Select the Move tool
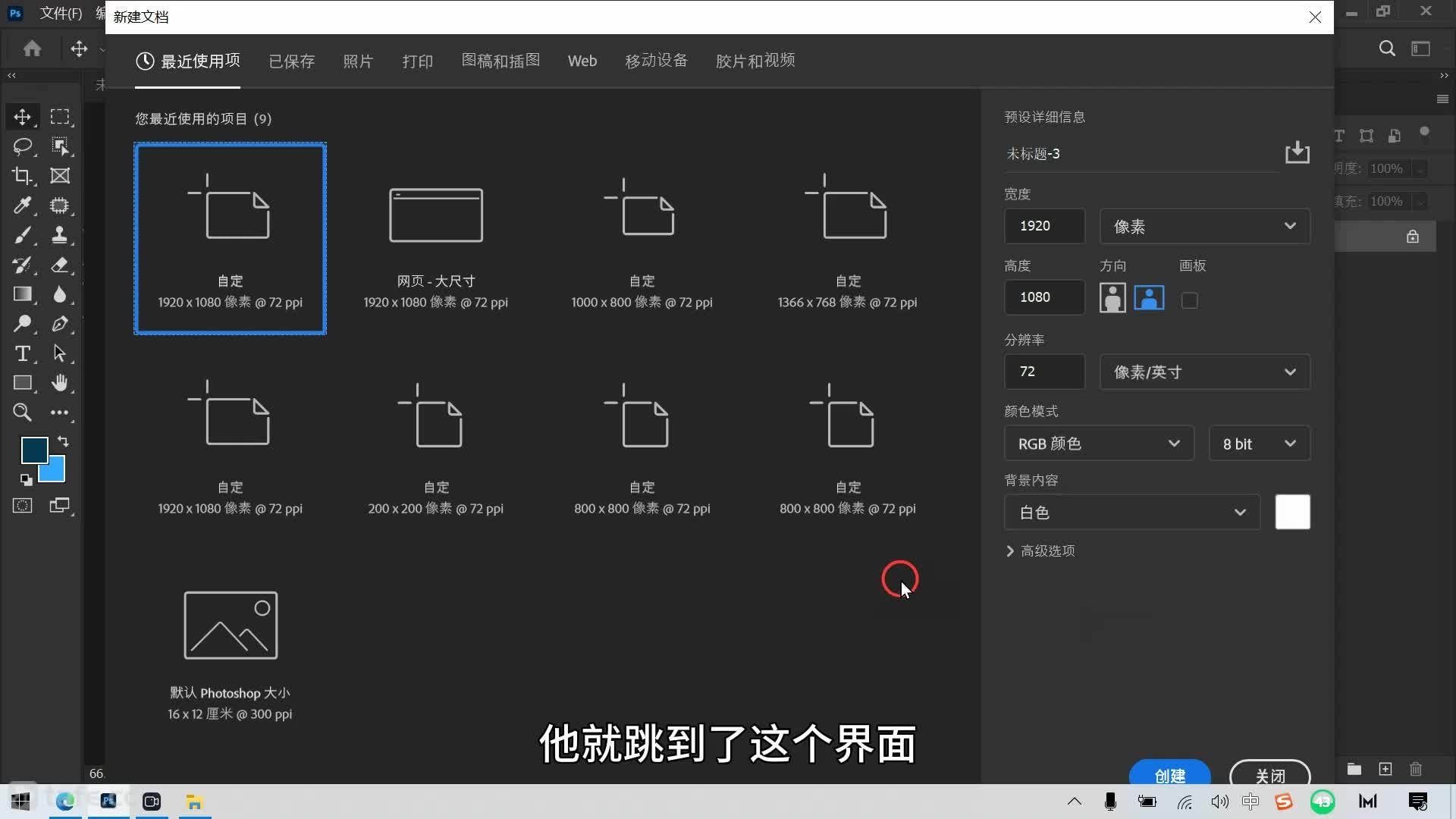 coord(22,117)
